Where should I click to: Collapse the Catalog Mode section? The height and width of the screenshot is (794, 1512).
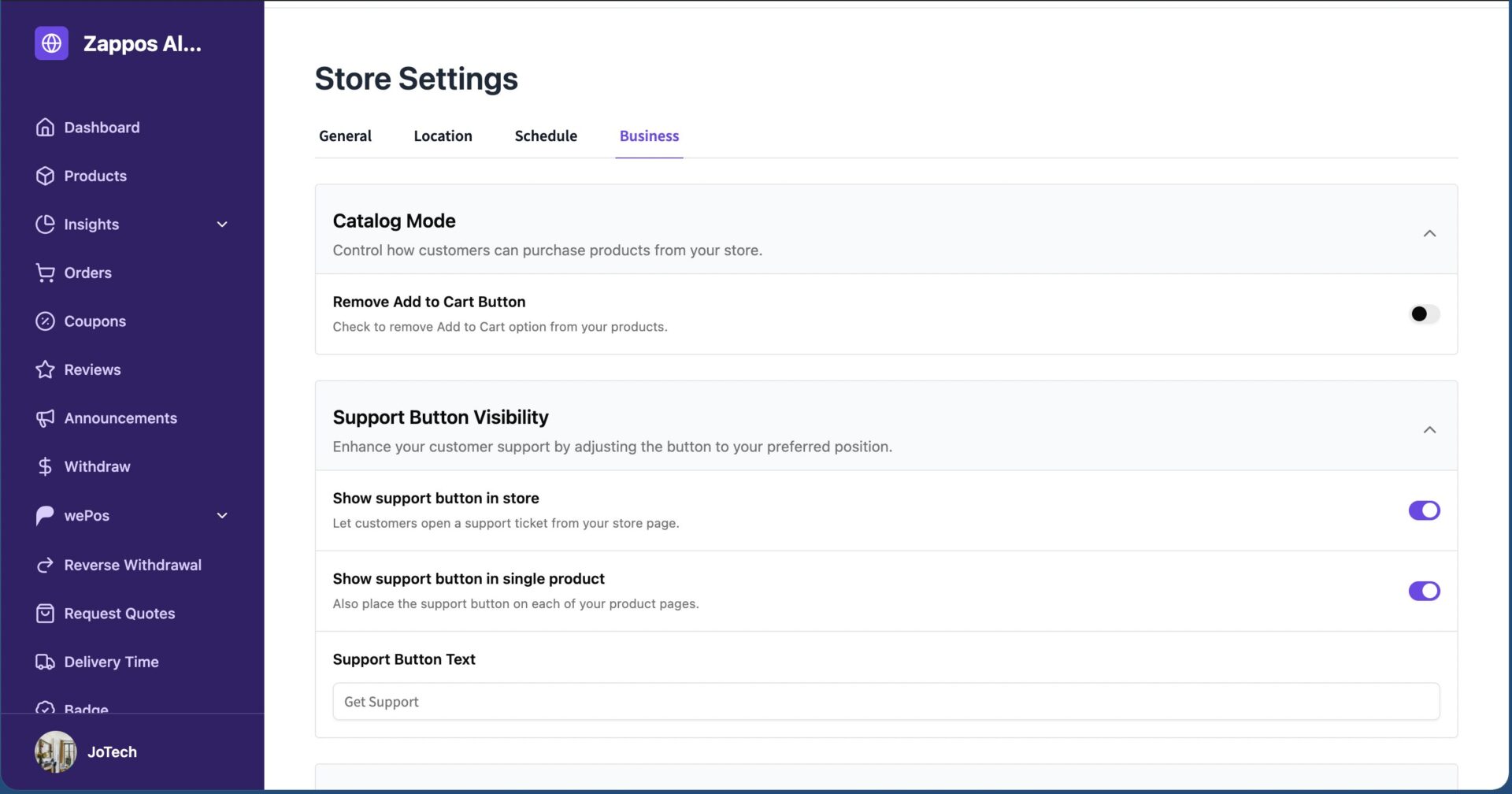(1429, 233)
